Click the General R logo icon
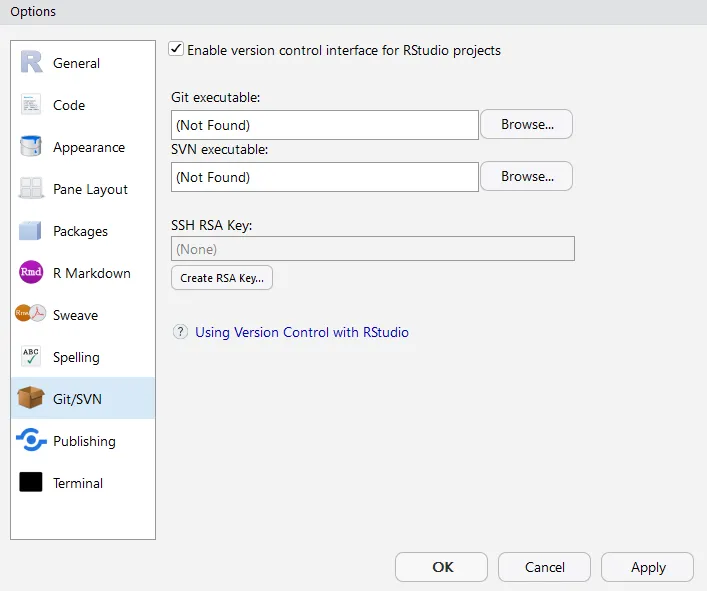Viewport: 707px width, 591px height. click(31, 63)
